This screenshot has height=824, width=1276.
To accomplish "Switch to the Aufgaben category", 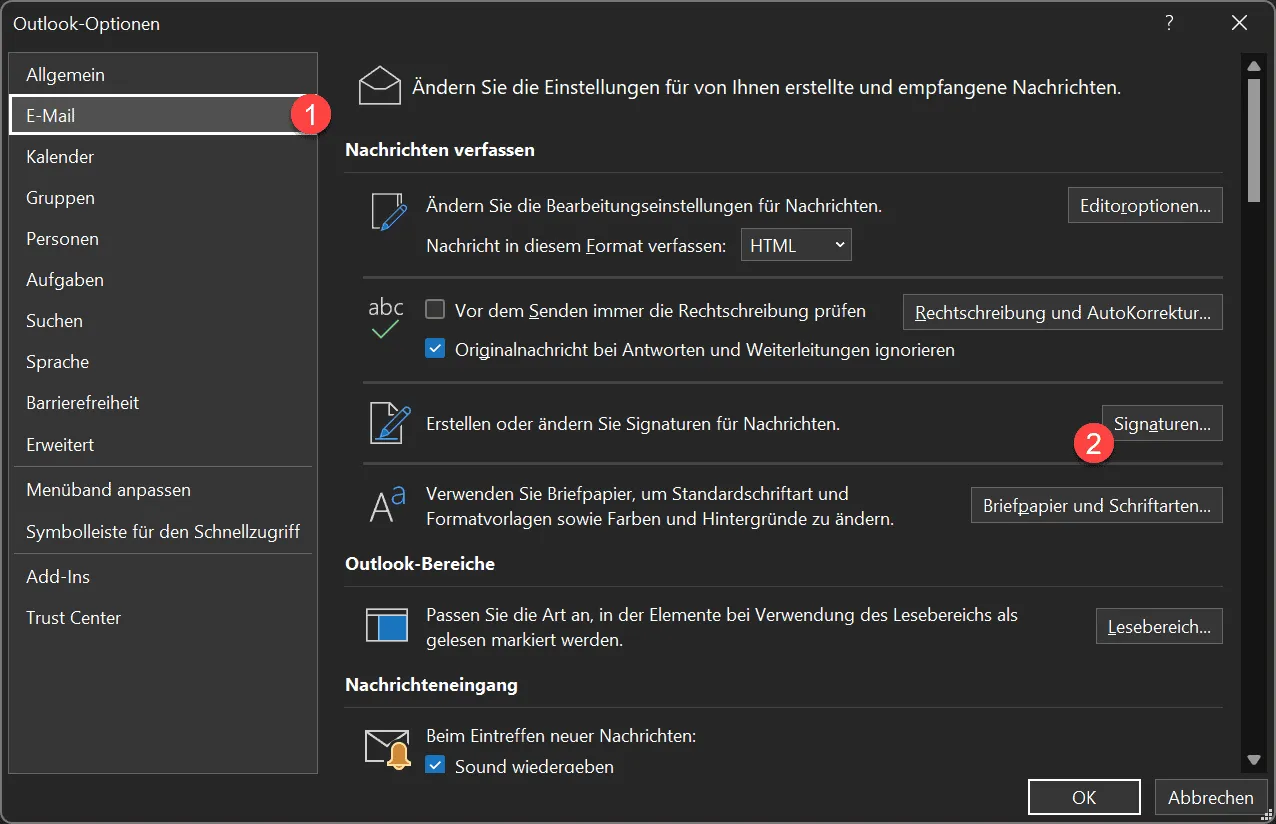I will [x=163, y=280].
